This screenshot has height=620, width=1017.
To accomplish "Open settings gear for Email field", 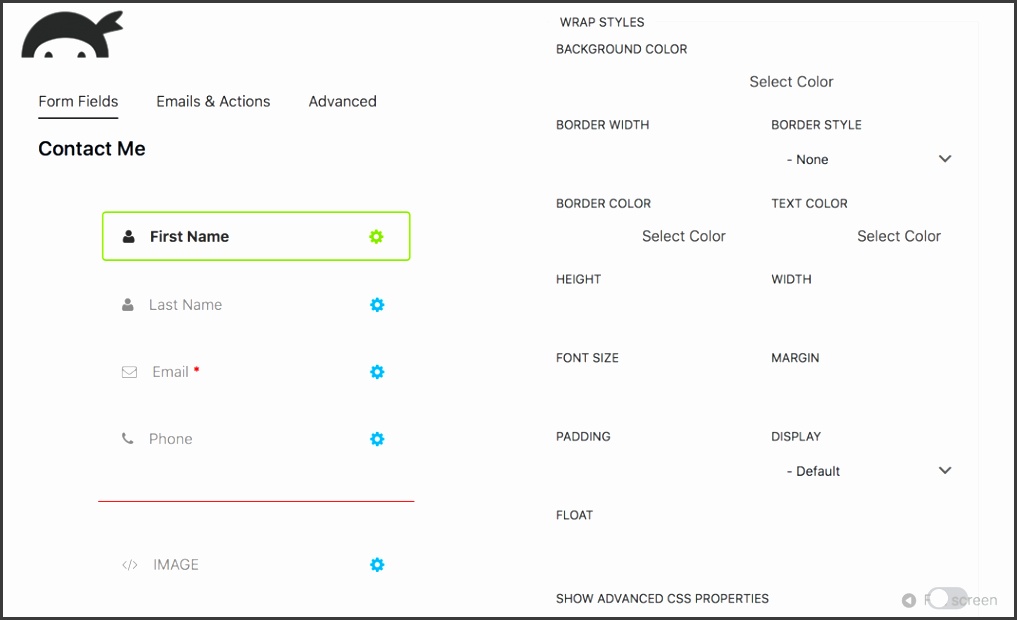I will click(x=377, y=372).
